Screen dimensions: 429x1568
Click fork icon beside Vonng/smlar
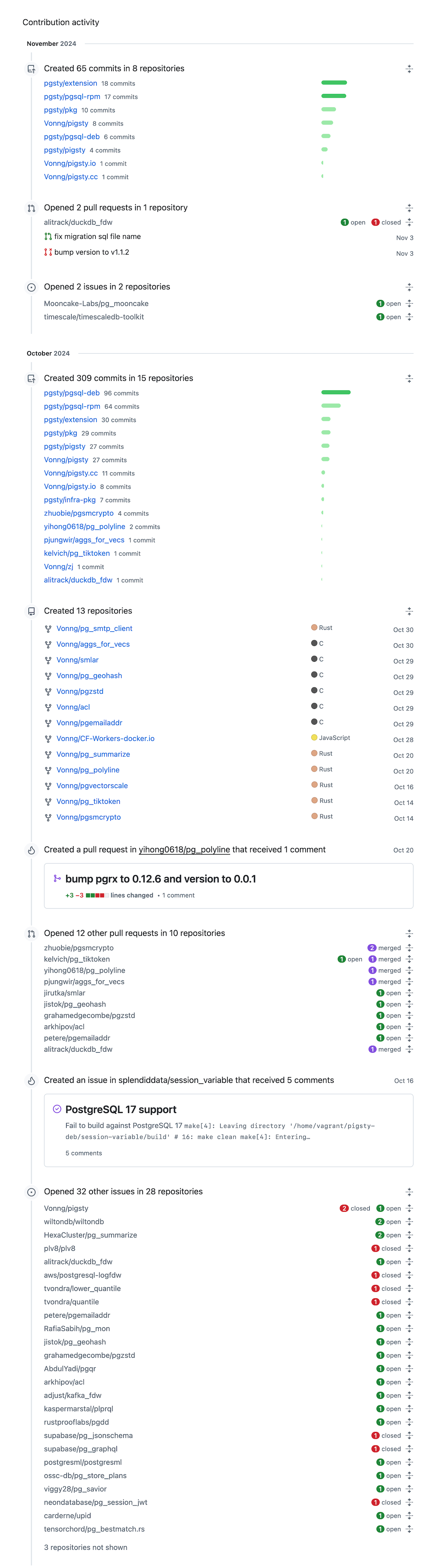48,661
